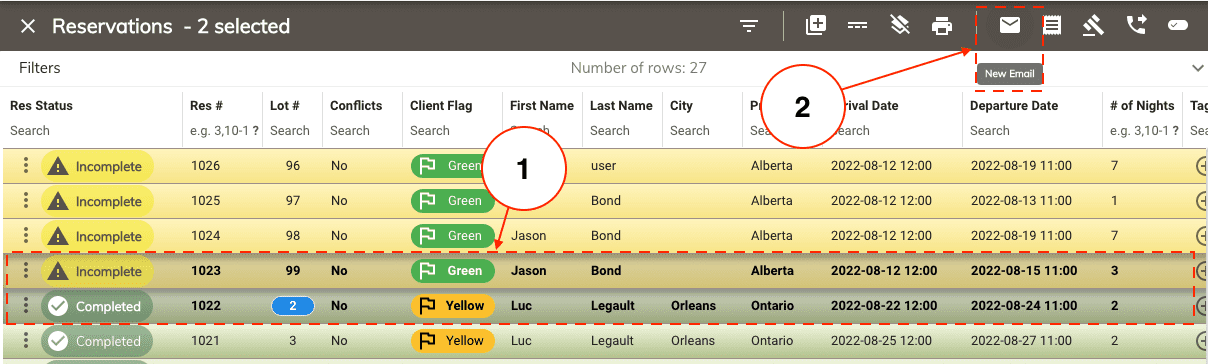Print the selected reservations
Image resolution: width=1208 pixels, height=364 pixels.
(942, 27)
